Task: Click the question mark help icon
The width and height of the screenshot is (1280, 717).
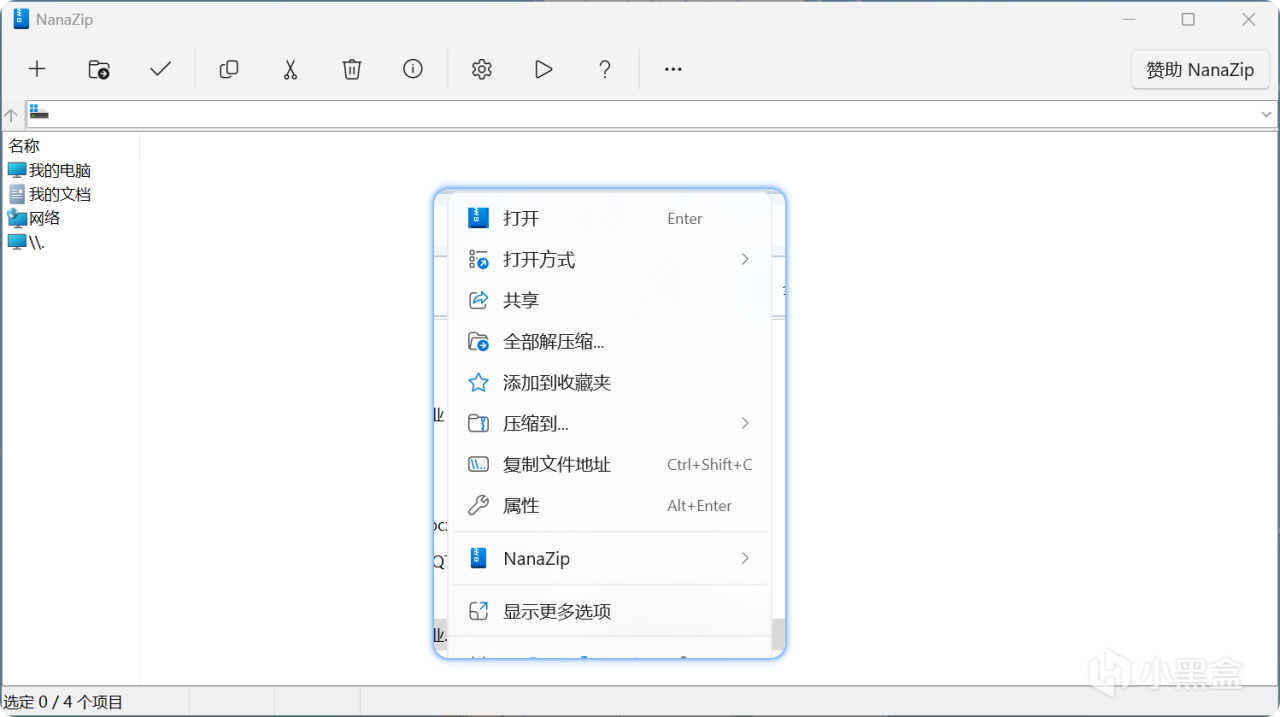Action: 605,69
